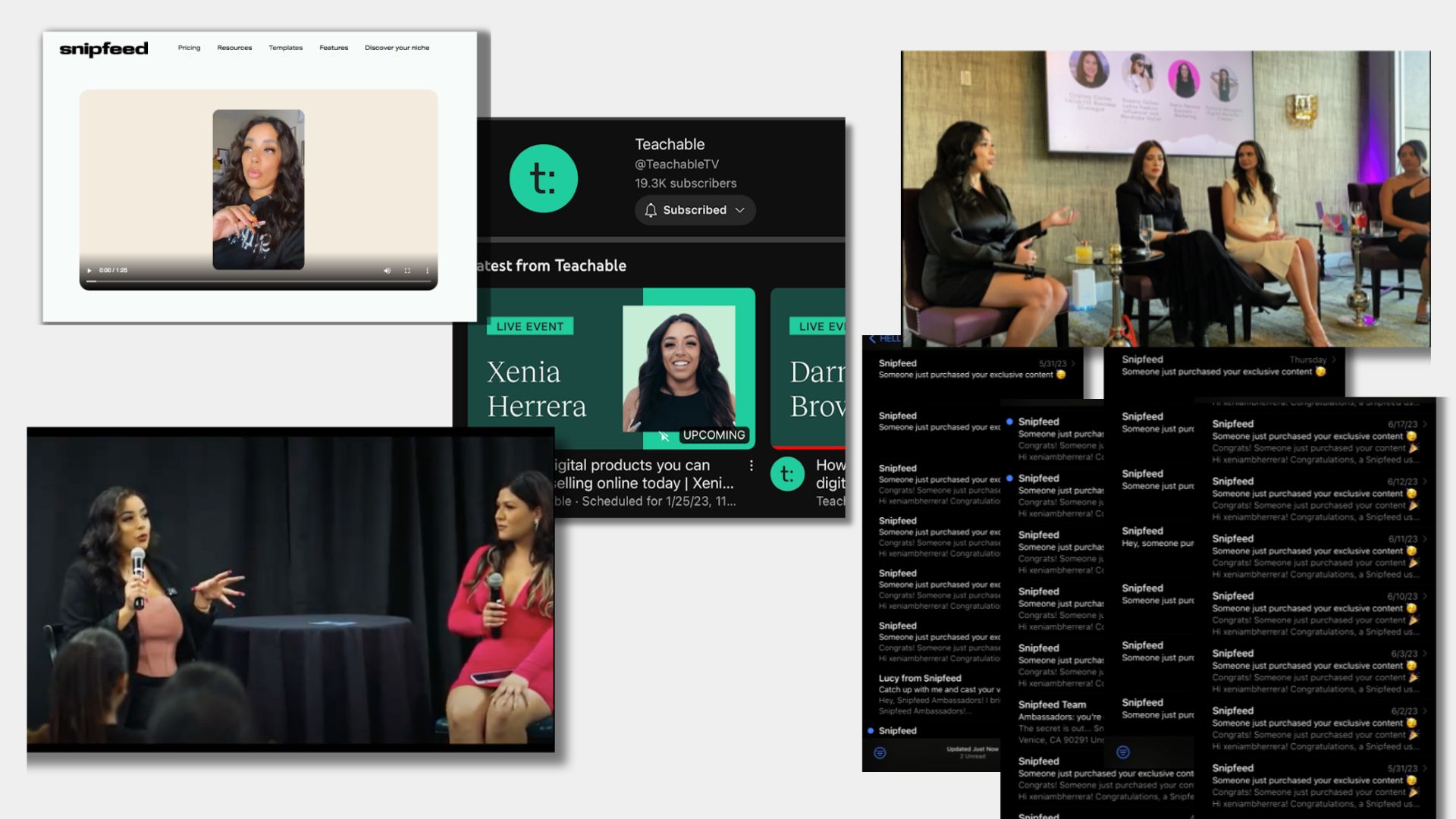Click the snipfeed logo

pyautogui.click(x=104, y=49)
